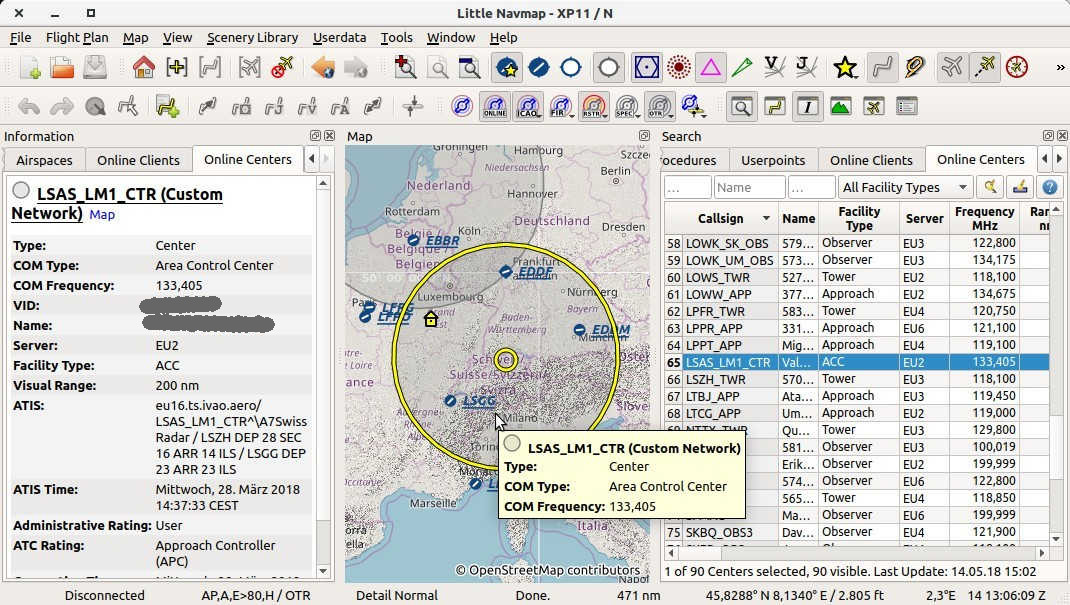Toggle empty airports display
Image resolution: width=1070 pixels, height=605 pixels.
coord(609,68)
